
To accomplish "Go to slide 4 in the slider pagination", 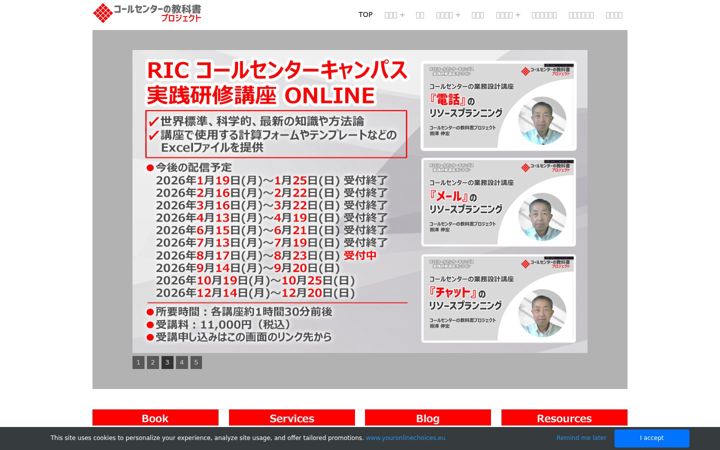I will click(182, 362).
